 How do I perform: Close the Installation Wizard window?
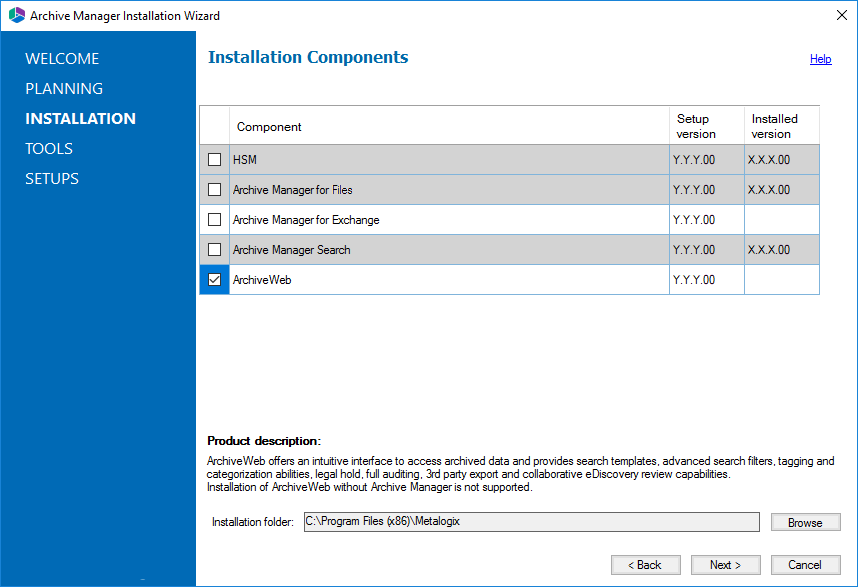(x=842, y=15)
